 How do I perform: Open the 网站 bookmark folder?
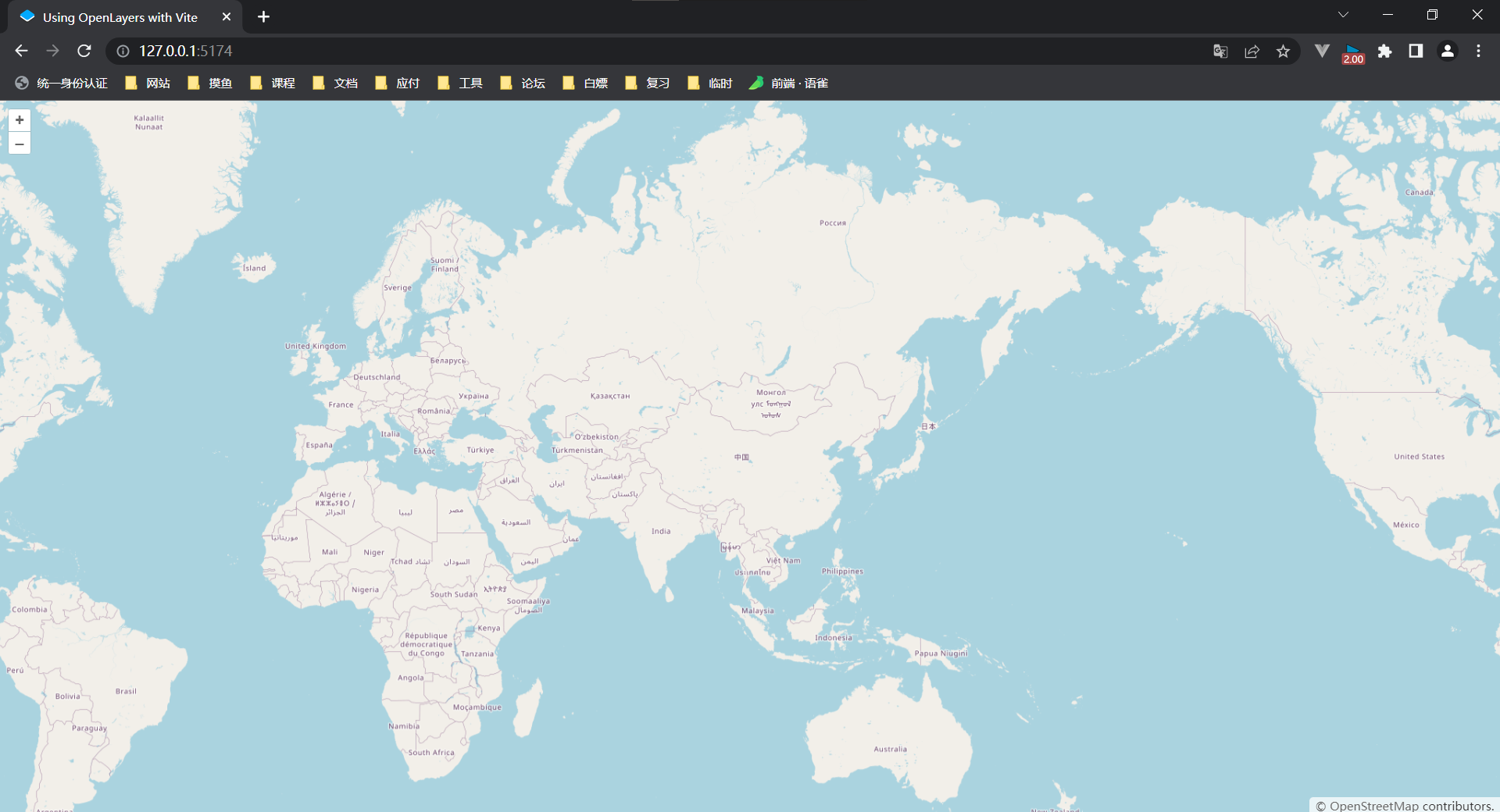pos(148,83)
